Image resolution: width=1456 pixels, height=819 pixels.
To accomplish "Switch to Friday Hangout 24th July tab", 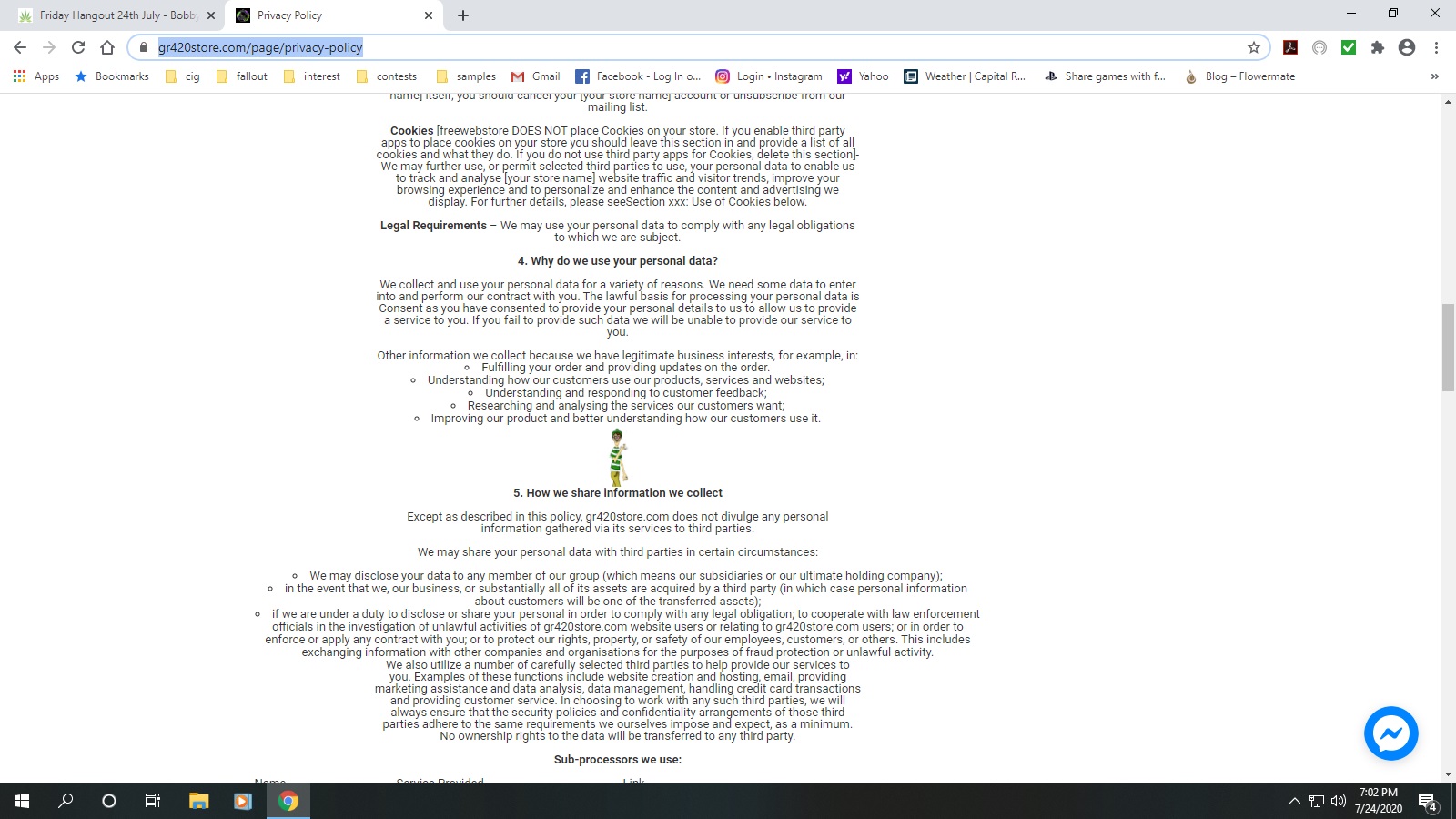I will click(114, 15).
